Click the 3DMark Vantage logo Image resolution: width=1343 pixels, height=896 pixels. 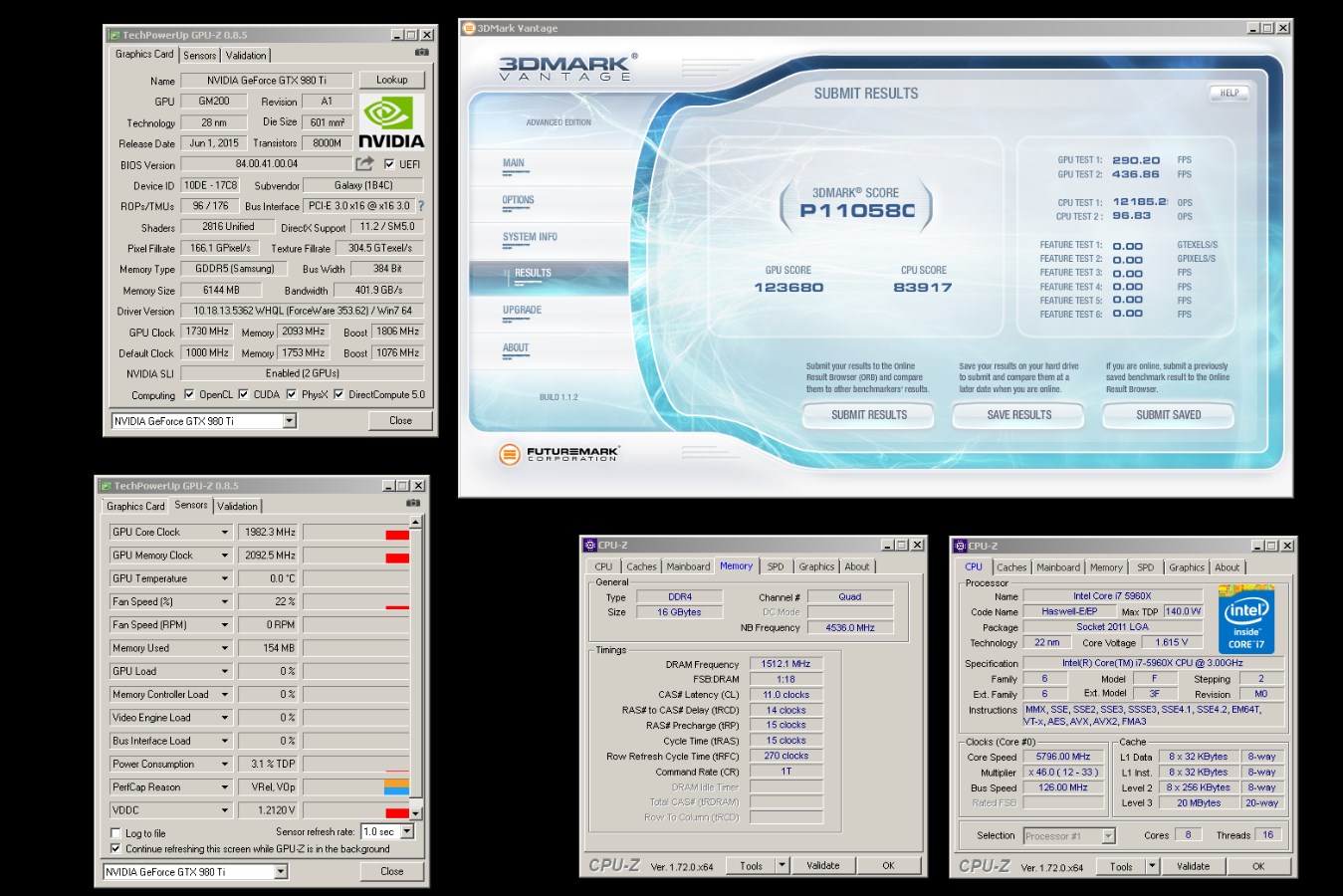[567, 67]
